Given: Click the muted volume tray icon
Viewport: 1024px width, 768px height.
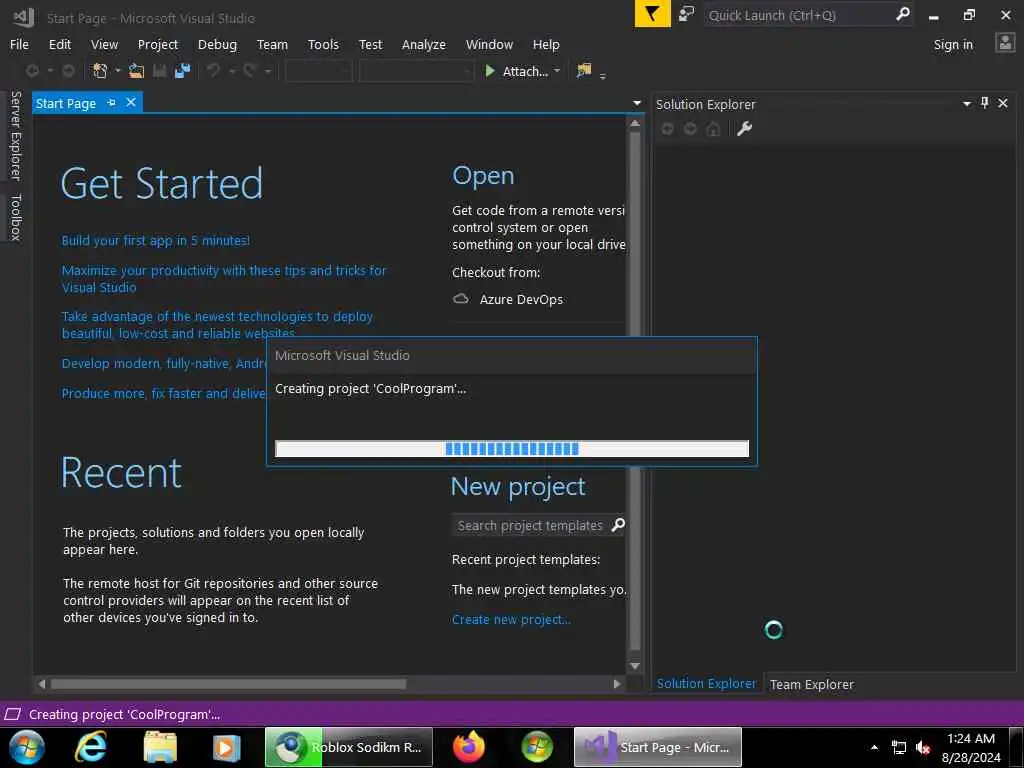Looking at the screenshot, I should point(922,747).
